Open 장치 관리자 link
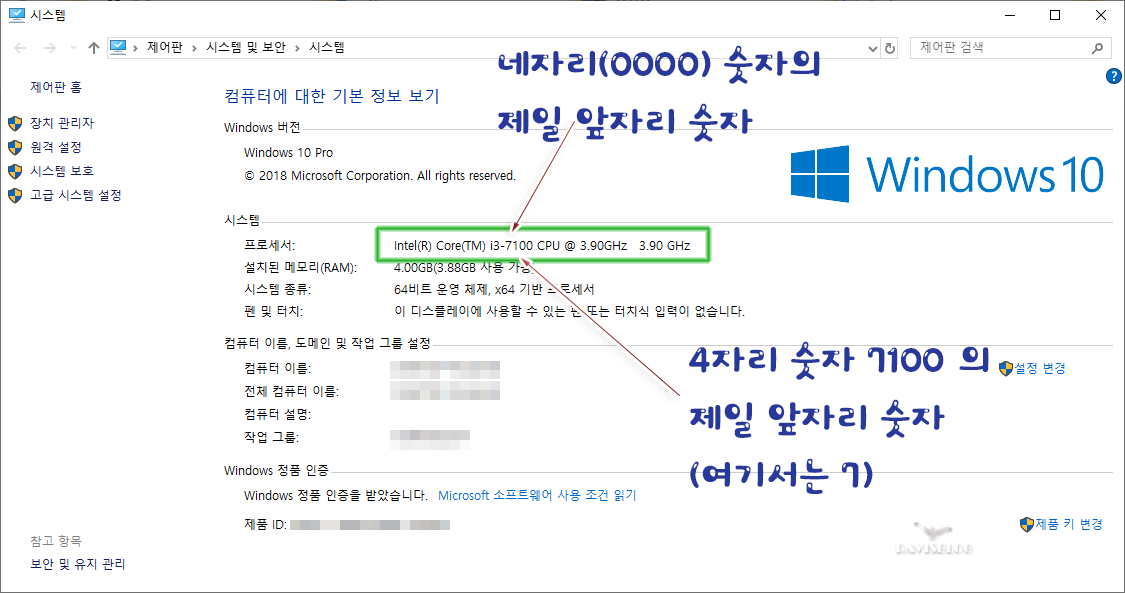 (x=62, y=123)
